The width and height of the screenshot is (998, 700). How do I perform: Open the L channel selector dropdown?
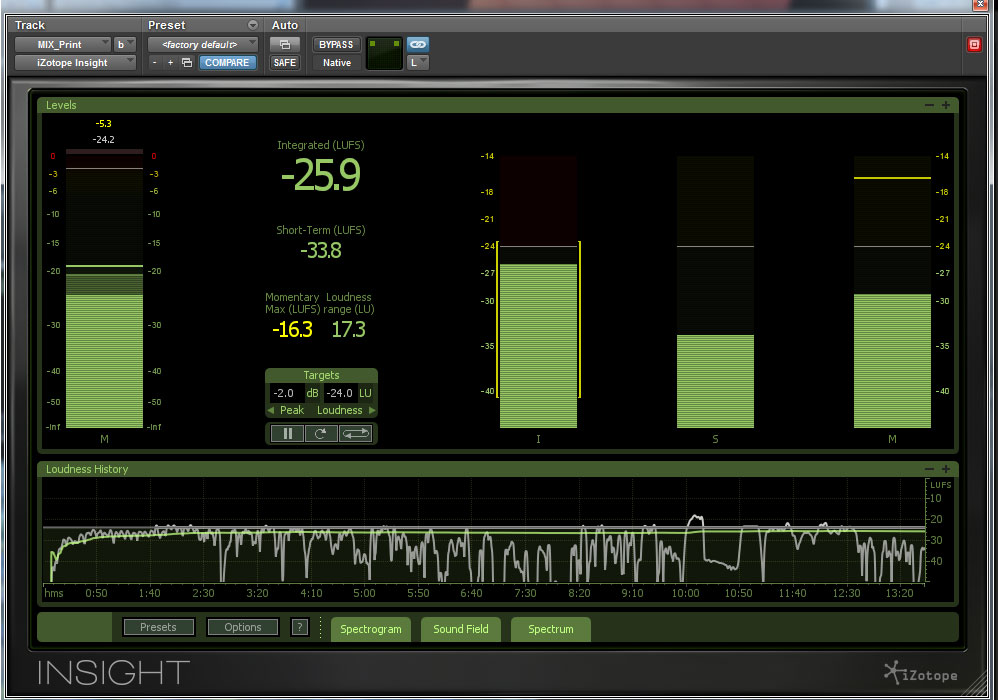(418, 62)
